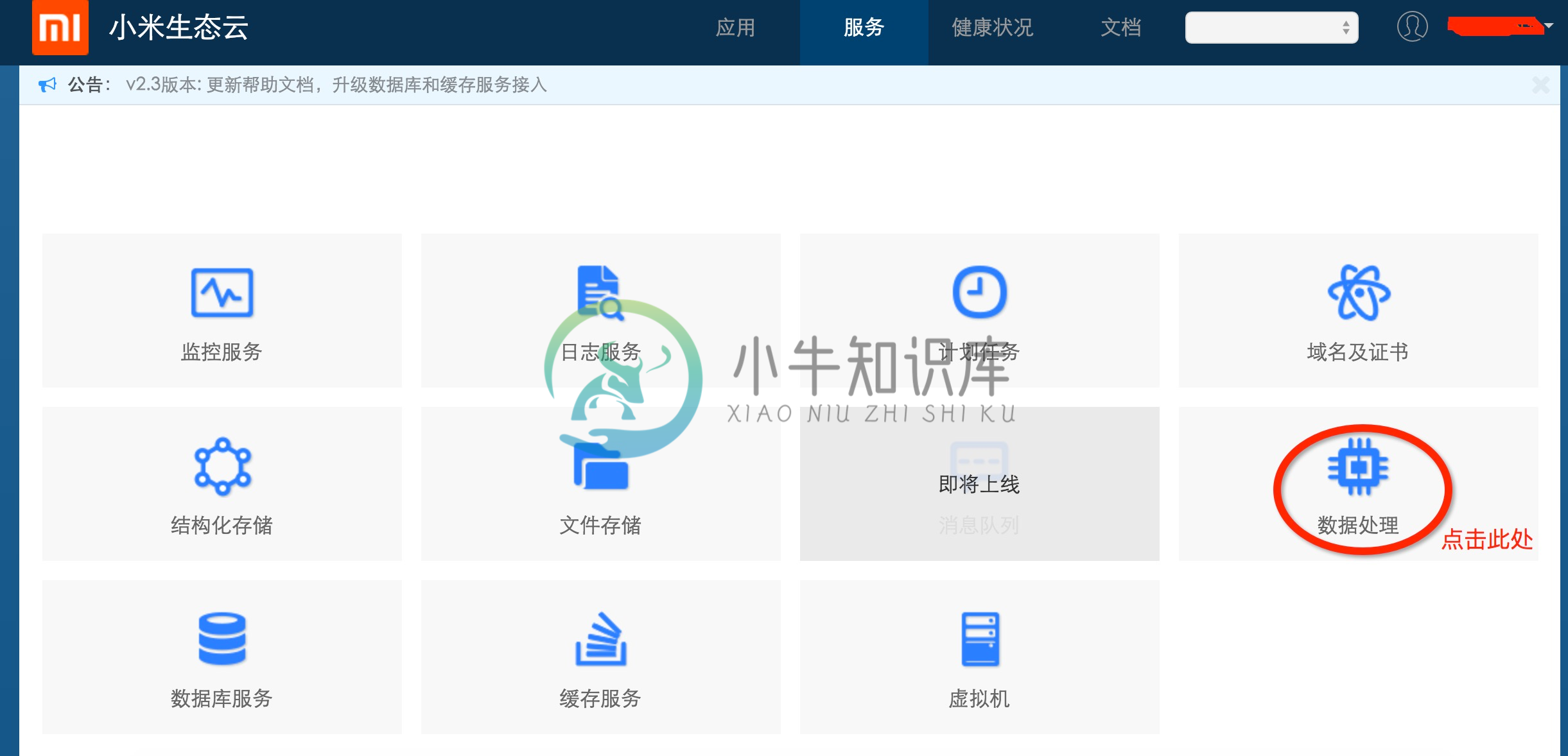
Task: Click the 结构化存储 label
Action: coord(222,525)
